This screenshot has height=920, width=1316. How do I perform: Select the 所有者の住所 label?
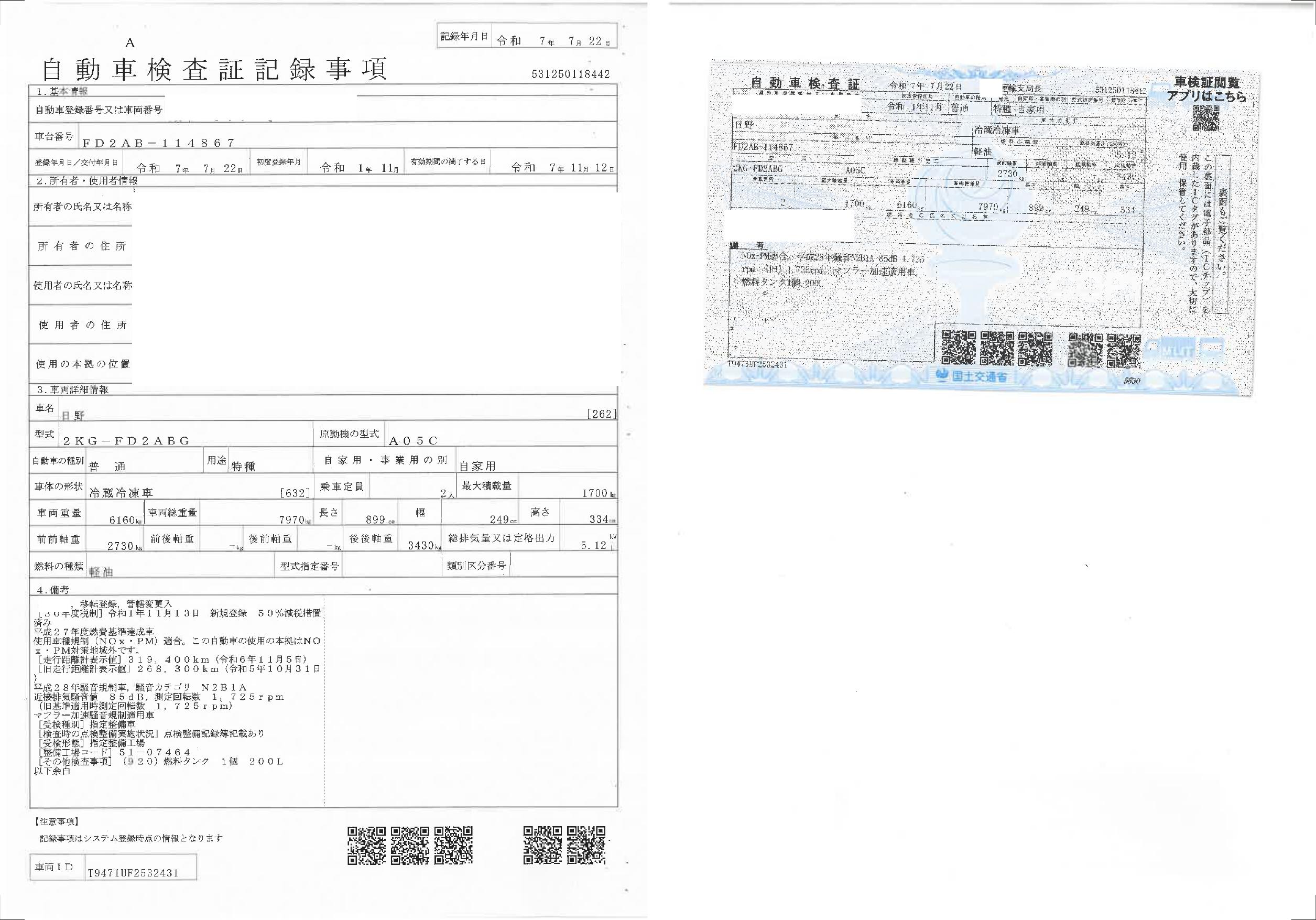[82, 246]
